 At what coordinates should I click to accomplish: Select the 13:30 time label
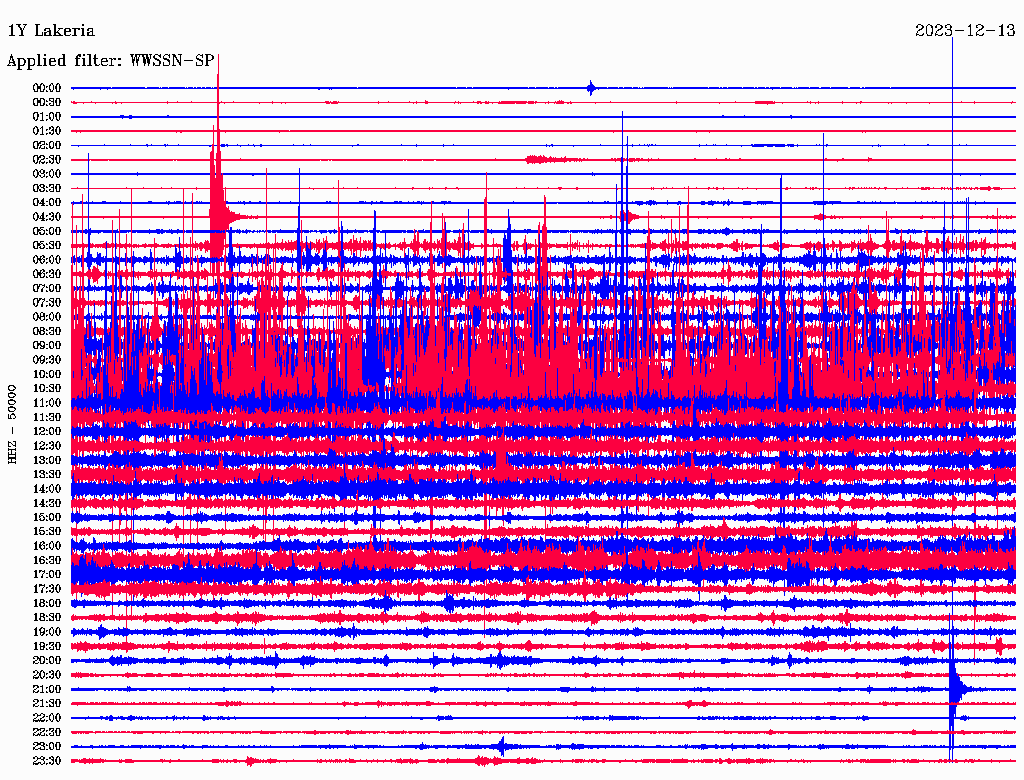pyautogui.click(x=47, y=475)
